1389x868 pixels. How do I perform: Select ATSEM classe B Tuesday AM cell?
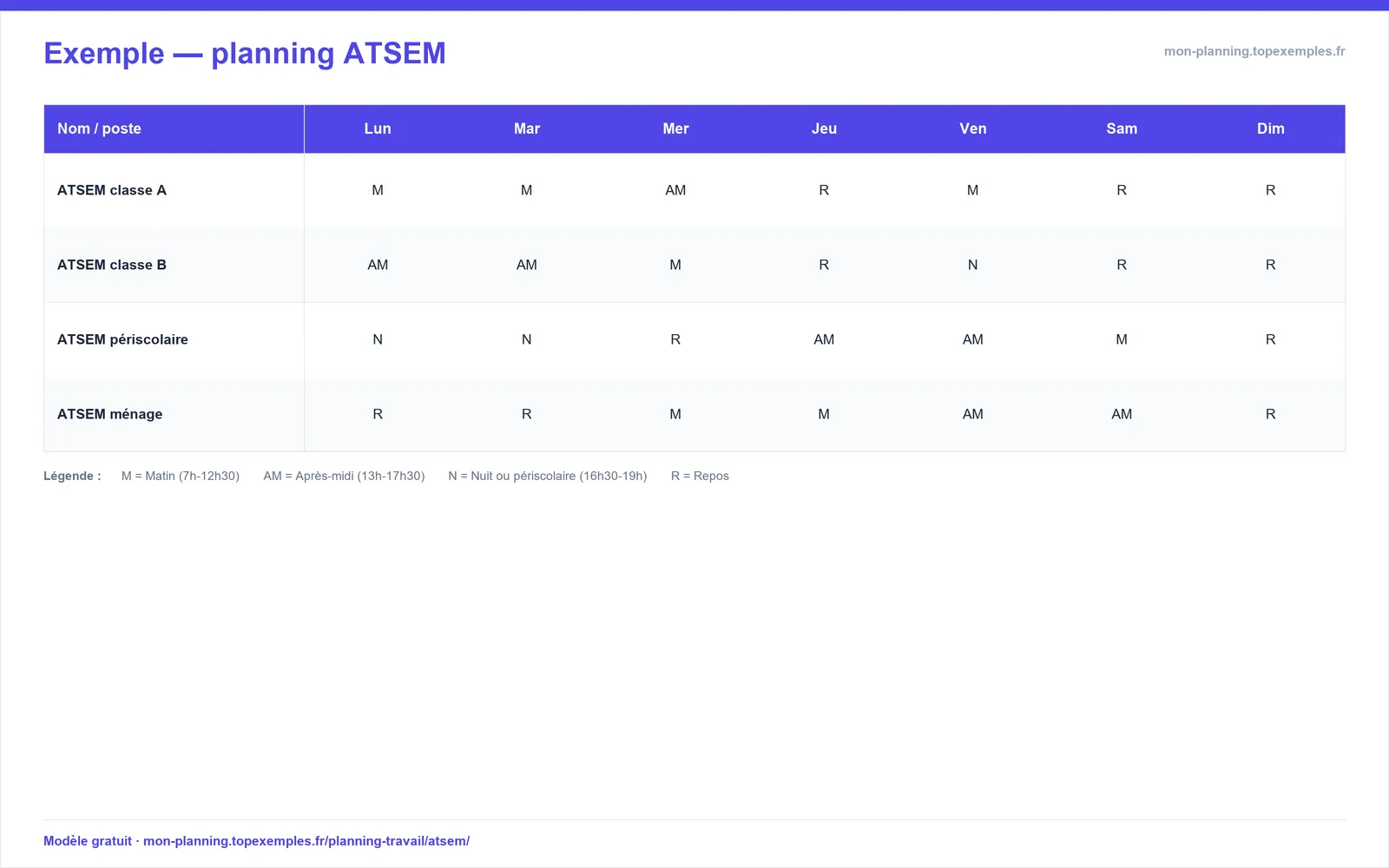tap(527, 265)
